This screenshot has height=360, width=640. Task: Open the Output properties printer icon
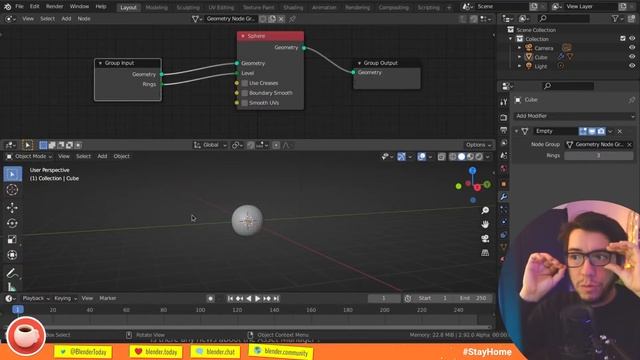[504, 130]
